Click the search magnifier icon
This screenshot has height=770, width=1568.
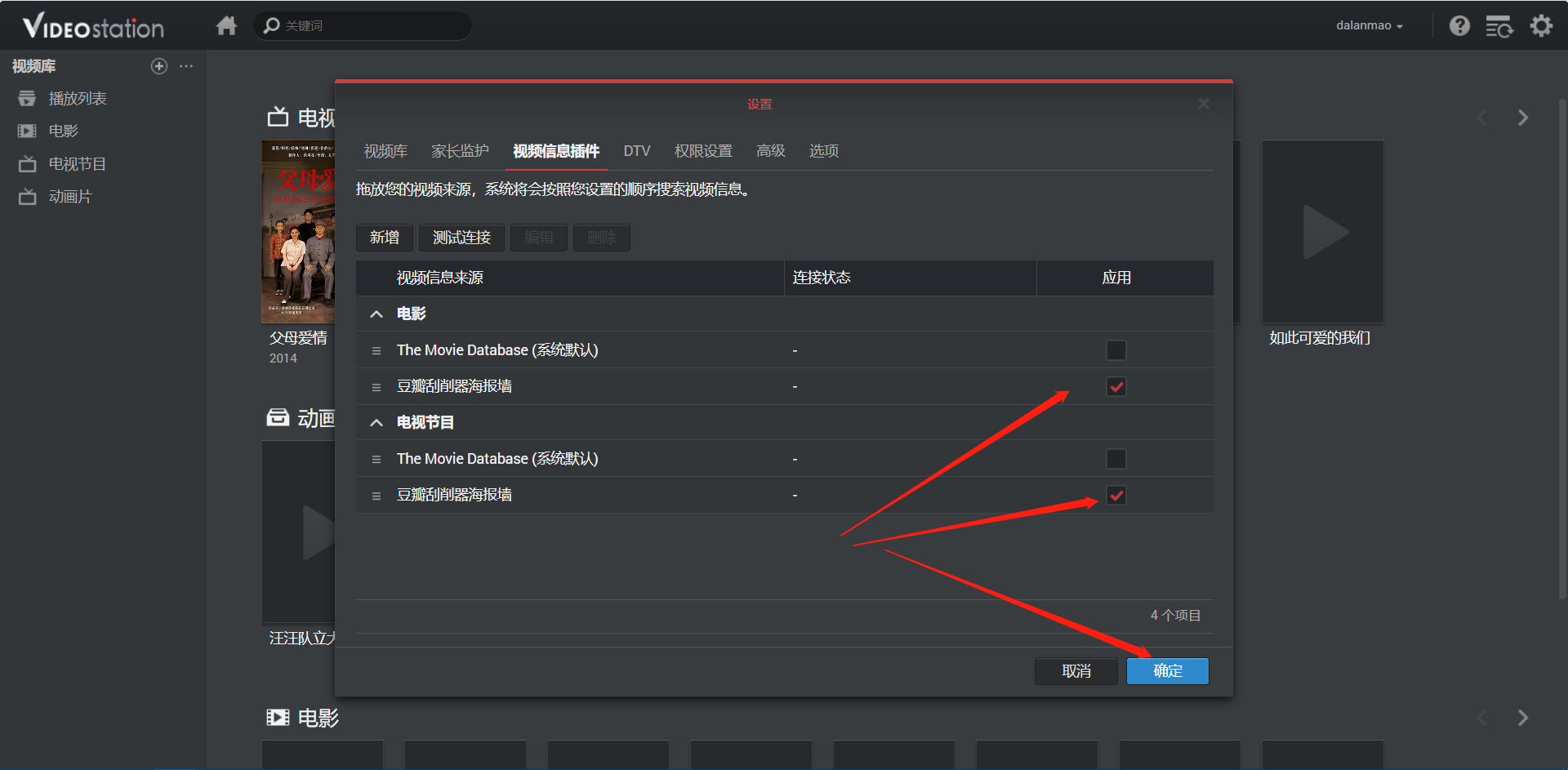click(x=272, y=25)
